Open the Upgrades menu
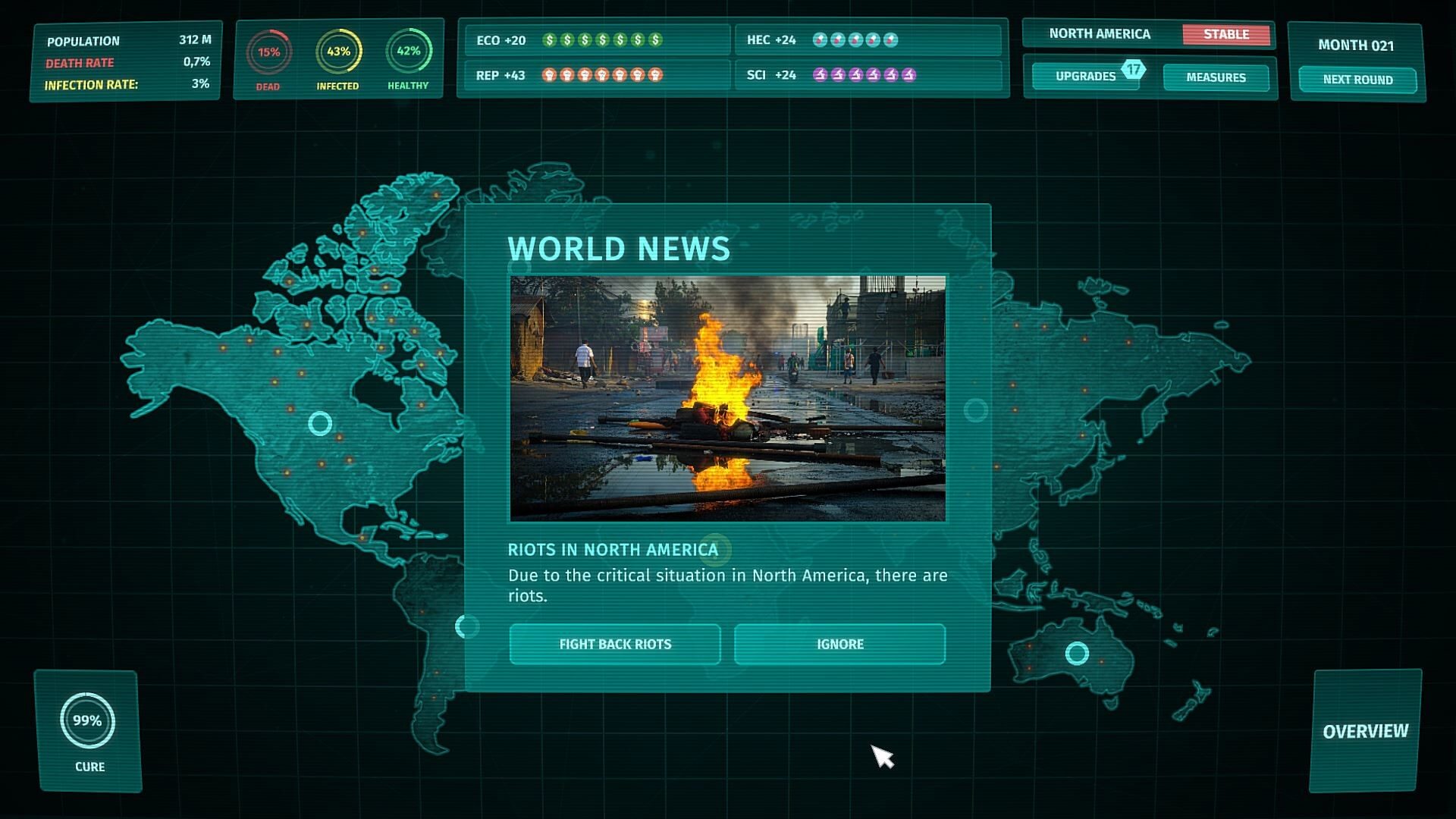The image size is (1456, 819). [1084, 77]
